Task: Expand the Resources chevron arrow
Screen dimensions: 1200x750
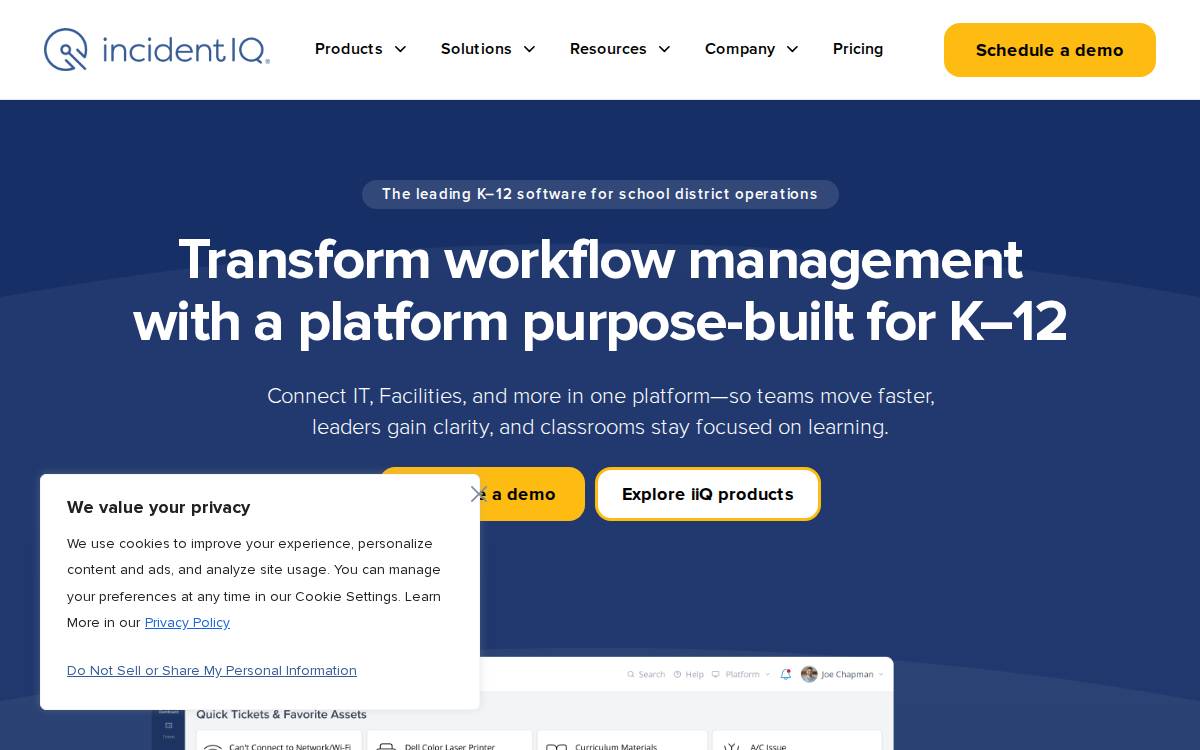Action: (664, 49)
